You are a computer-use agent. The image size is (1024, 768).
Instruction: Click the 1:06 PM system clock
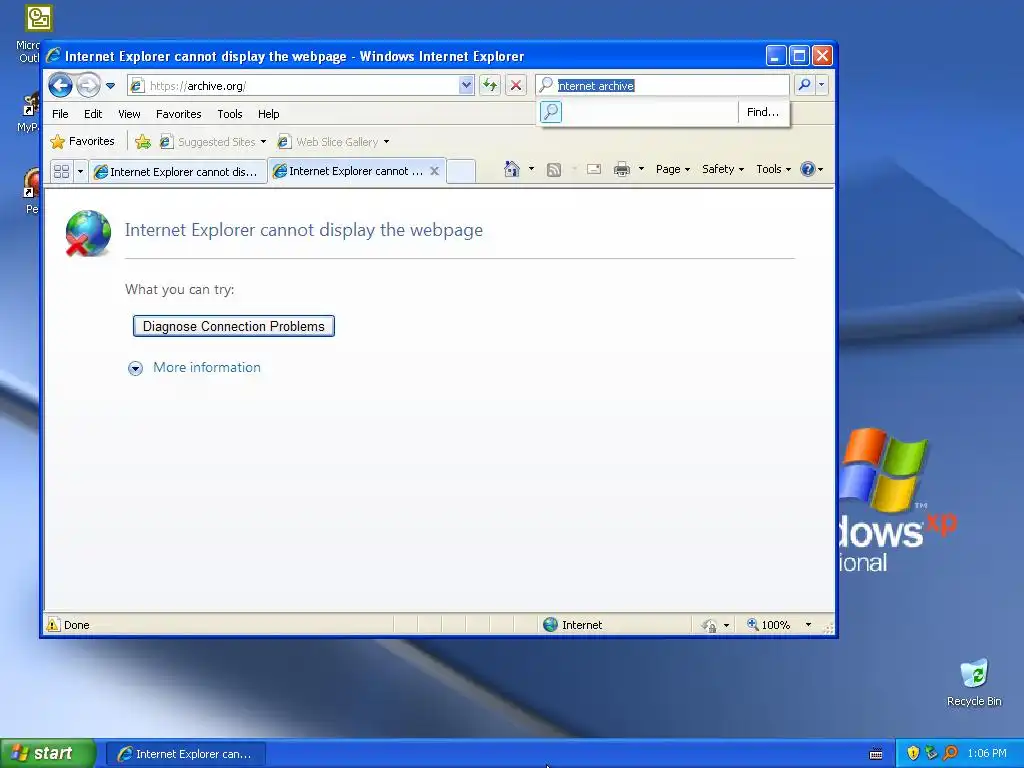tap(987, 753)
